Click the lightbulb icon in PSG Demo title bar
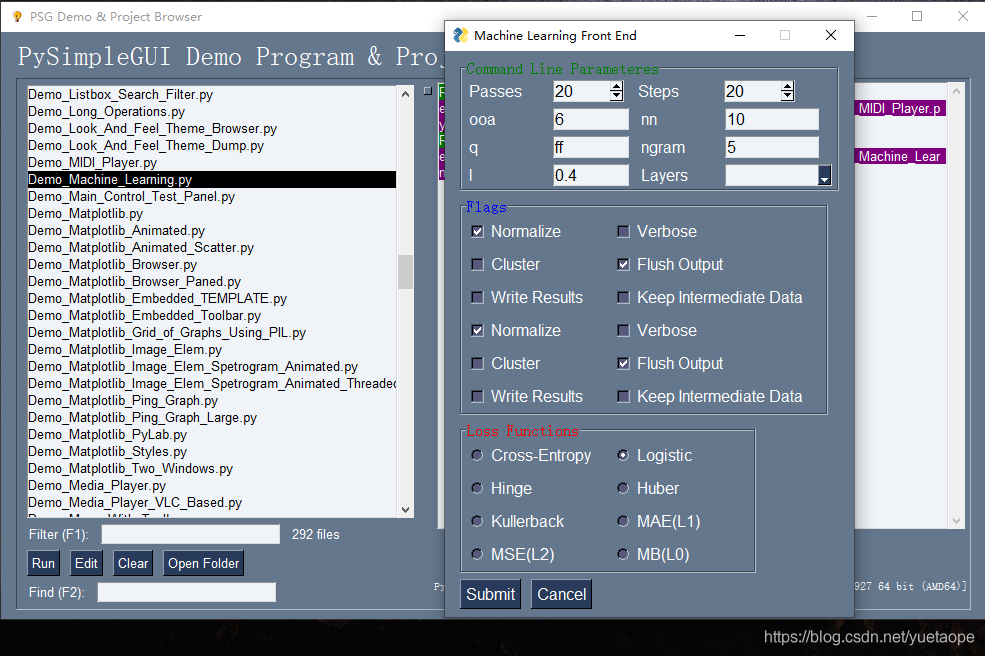The image size is (985, 656). [x=17, y=16]
